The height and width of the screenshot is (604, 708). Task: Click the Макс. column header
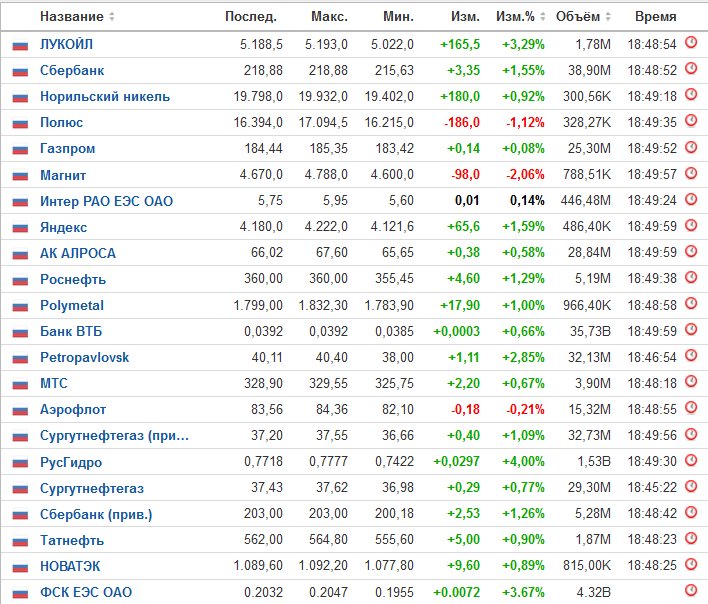329,17
